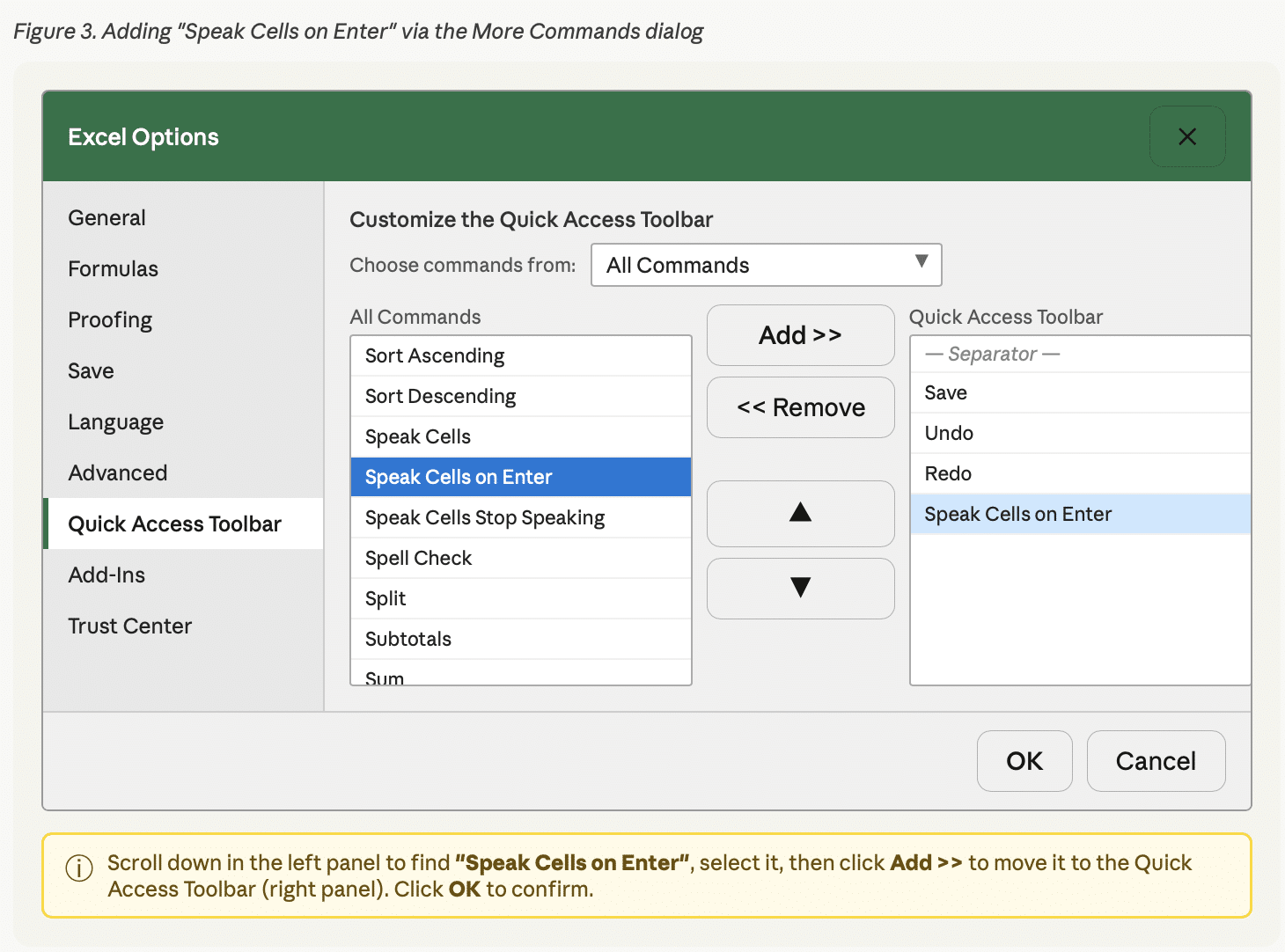Open the General options category
1285x952 pixels.
point(184,218)
